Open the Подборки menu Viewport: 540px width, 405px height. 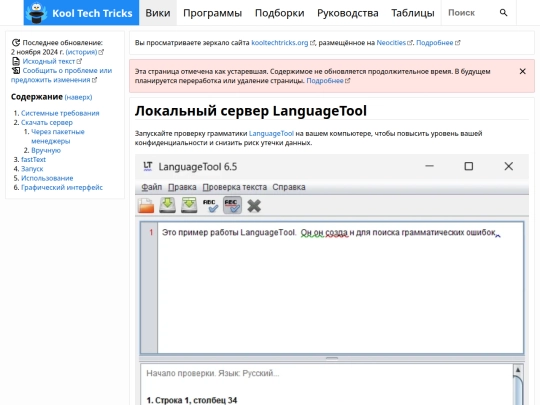280,13
